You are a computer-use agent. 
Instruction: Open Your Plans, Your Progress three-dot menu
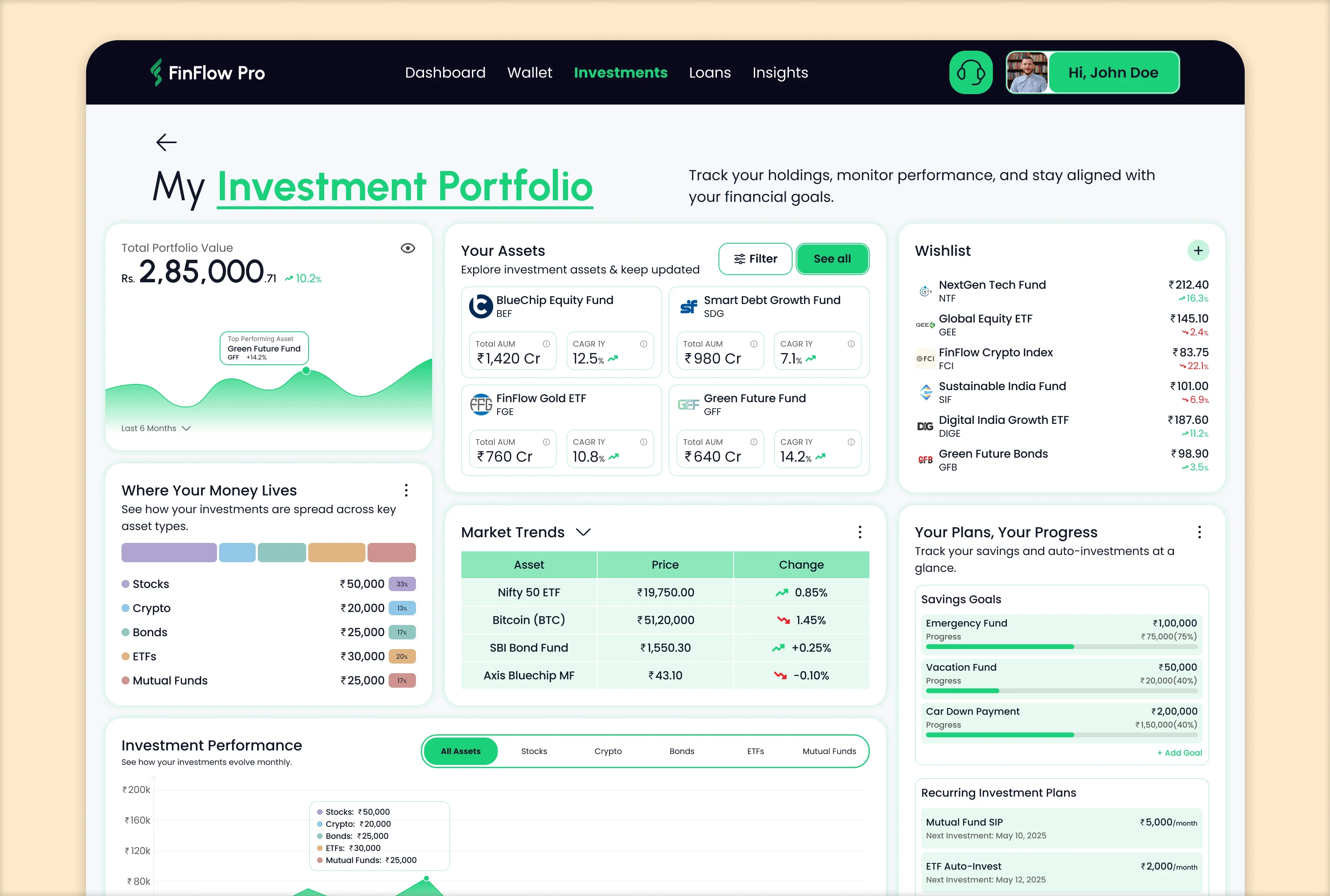point(1199,532)
